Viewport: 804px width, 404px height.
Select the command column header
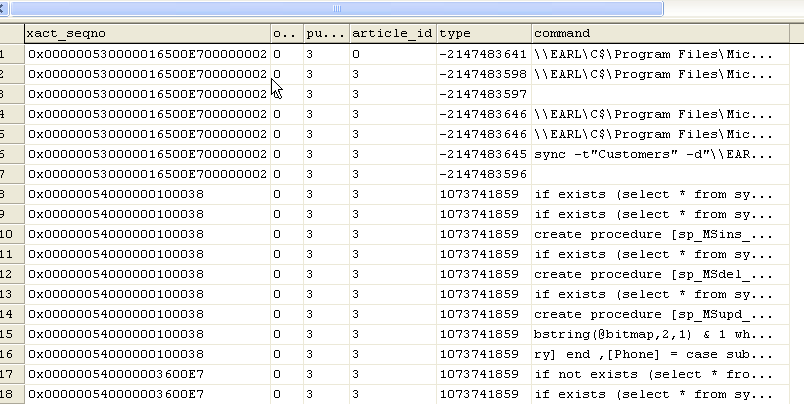660,33
